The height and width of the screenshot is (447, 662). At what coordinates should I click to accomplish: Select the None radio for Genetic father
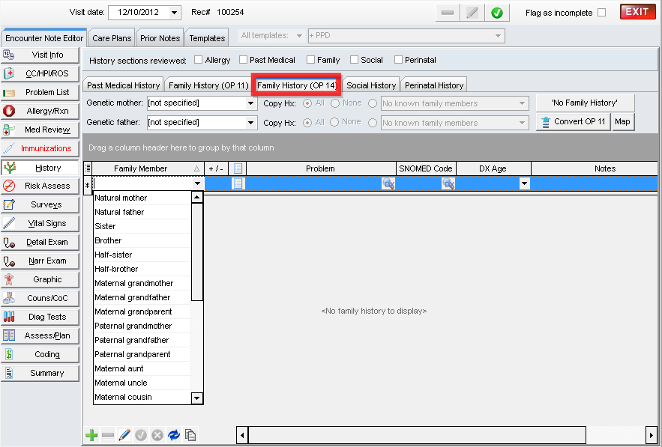point(335,122)
